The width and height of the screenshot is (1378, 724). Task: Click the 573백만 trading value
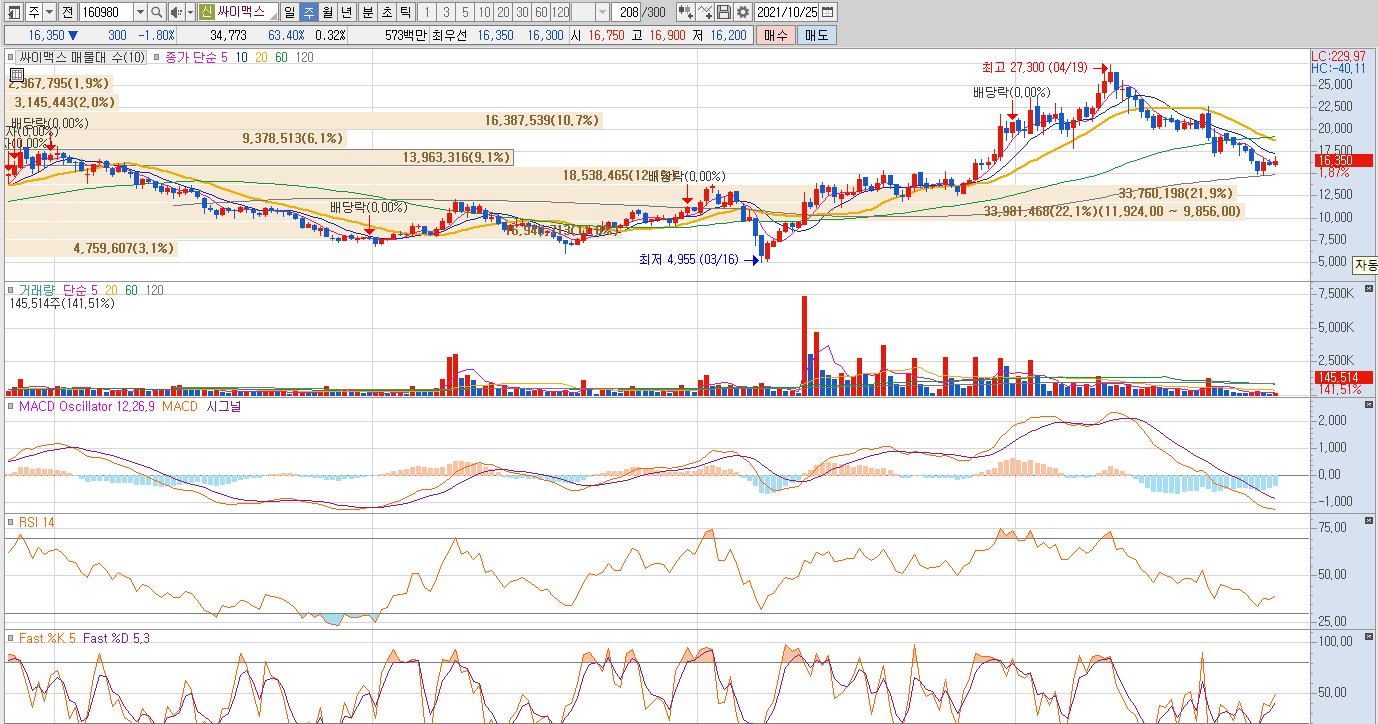coord(406,35)
